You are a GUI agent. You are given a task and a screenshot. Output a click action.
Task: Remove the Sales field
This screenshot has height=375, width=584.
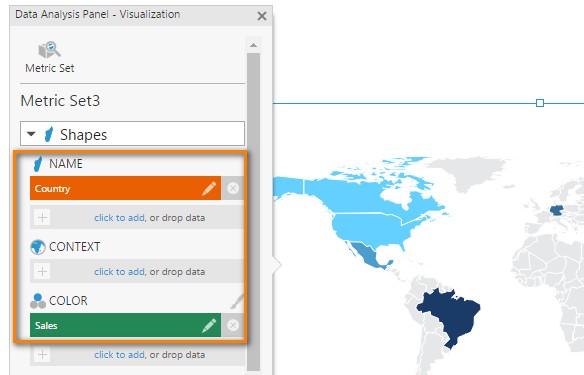(x=233, y=325)
